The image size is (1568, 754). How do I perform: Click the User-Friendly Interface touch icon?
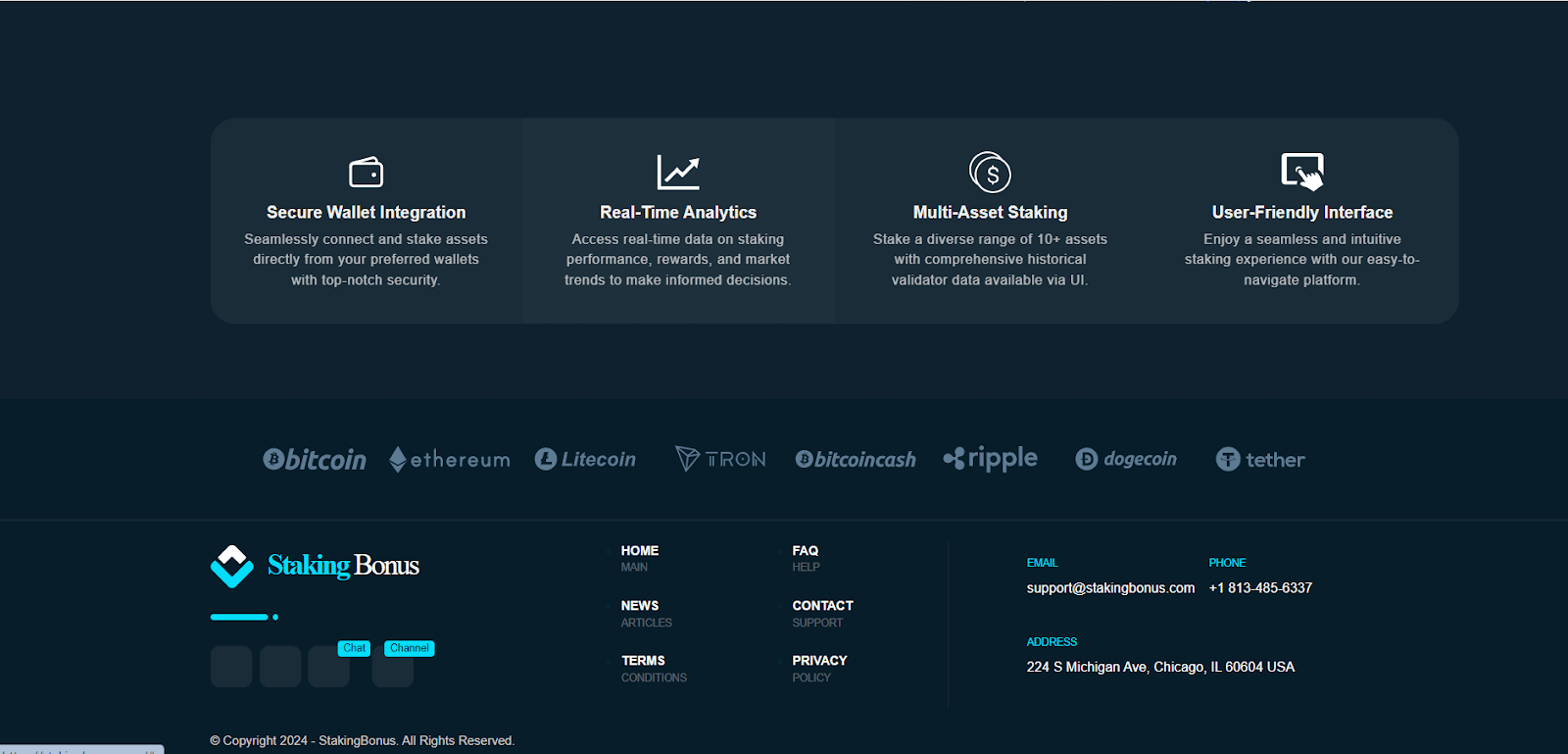[1301, 172]
